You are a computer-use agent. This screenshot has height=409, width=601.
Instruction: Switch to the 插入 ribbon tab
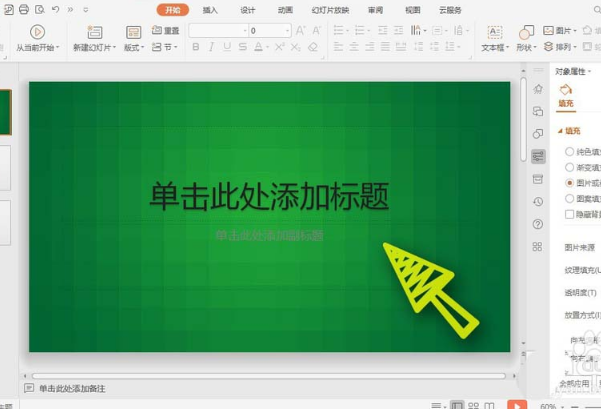click(210, 10)
